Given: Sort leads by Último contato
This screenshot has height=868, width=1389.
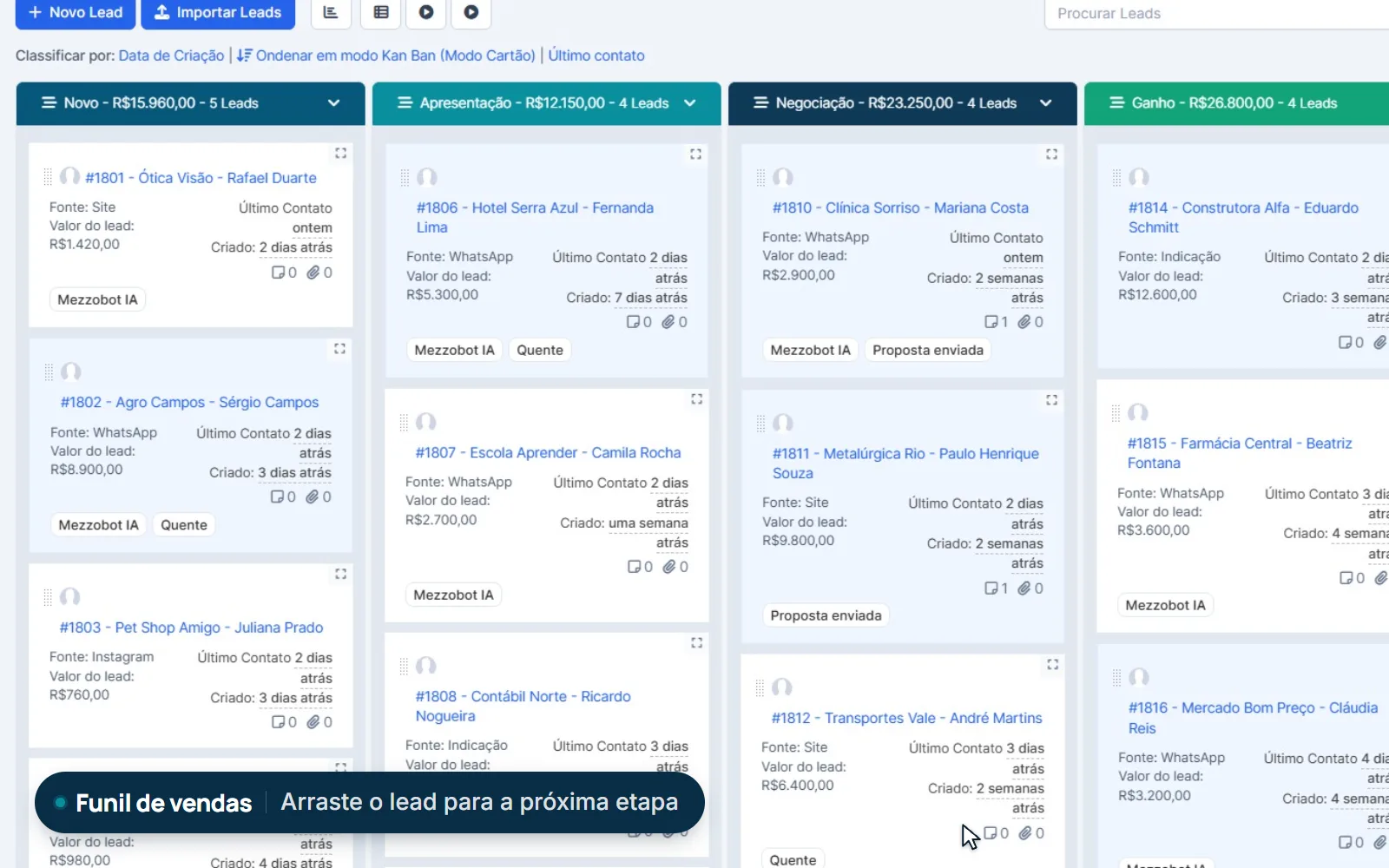Looking at the screenshot, I should point(596,56).
